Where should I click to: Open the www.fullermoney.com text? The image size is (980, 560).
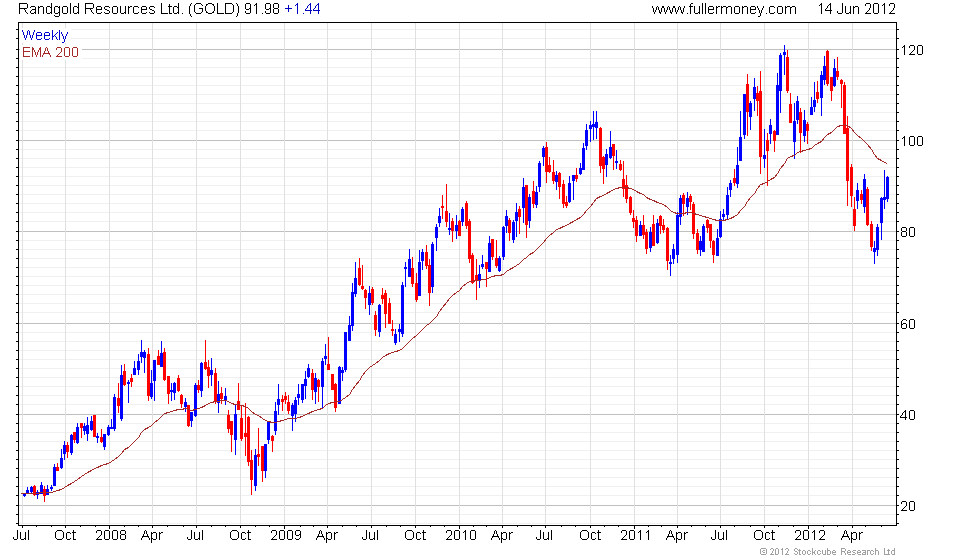tap(724, 9)
